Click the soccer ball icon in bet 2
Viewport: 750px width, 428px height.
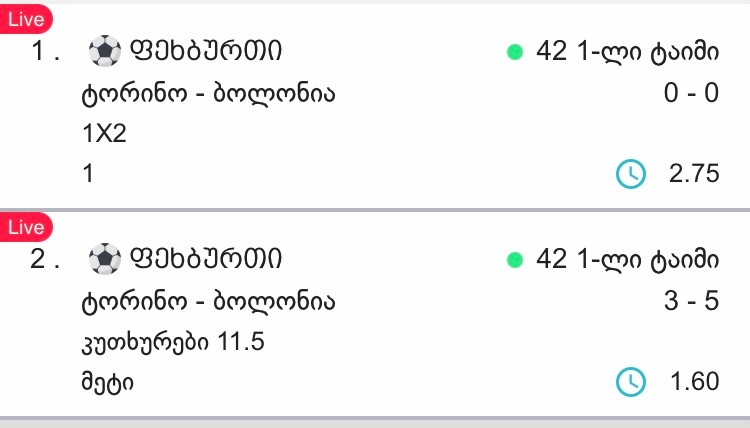102,259
